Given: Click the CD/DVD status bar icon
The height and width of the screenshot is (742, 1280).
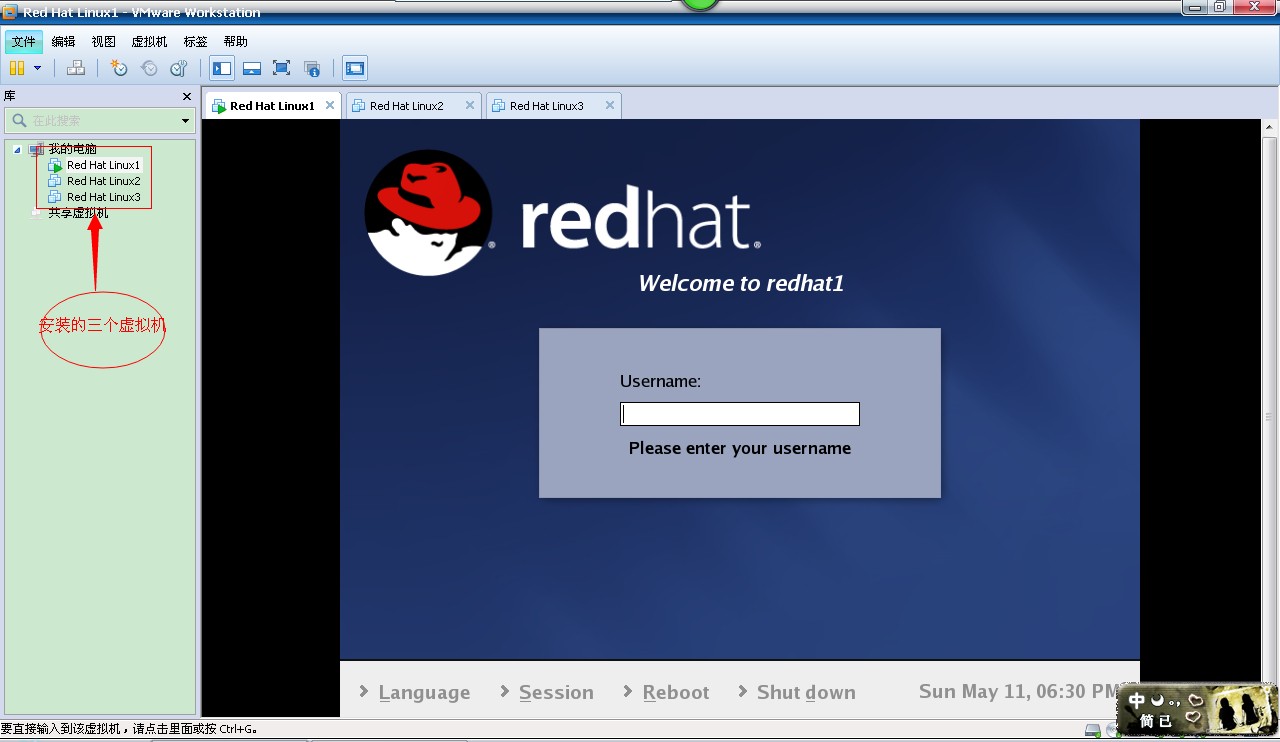Looking at the screenshot, I should tap(1111, 731).
